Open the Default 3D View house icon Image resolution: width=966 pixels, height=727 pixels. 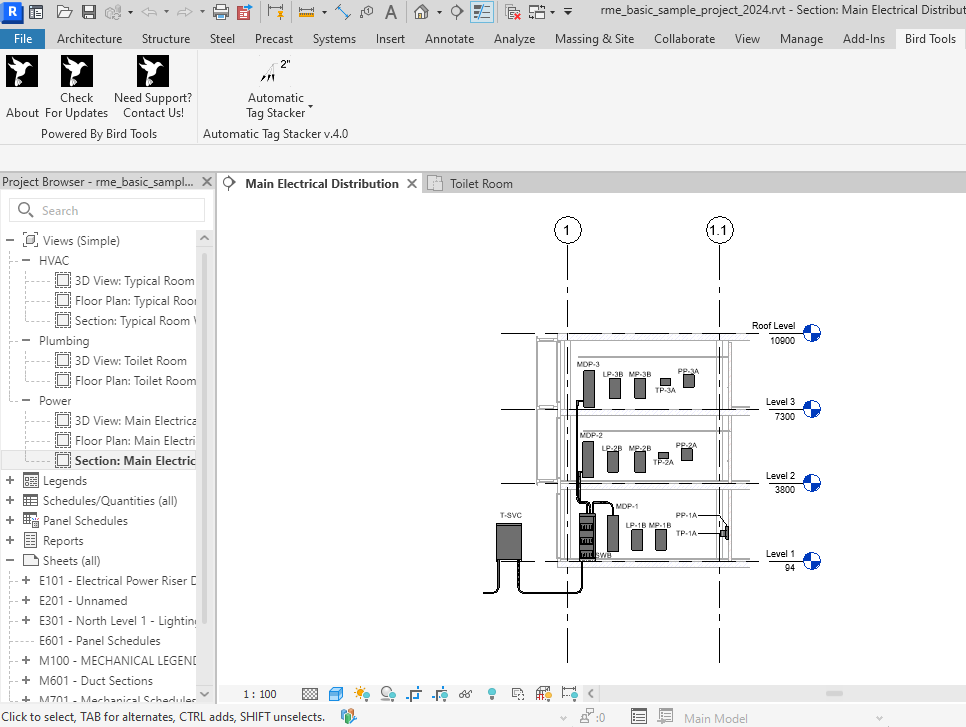click(x=422, y=12)
